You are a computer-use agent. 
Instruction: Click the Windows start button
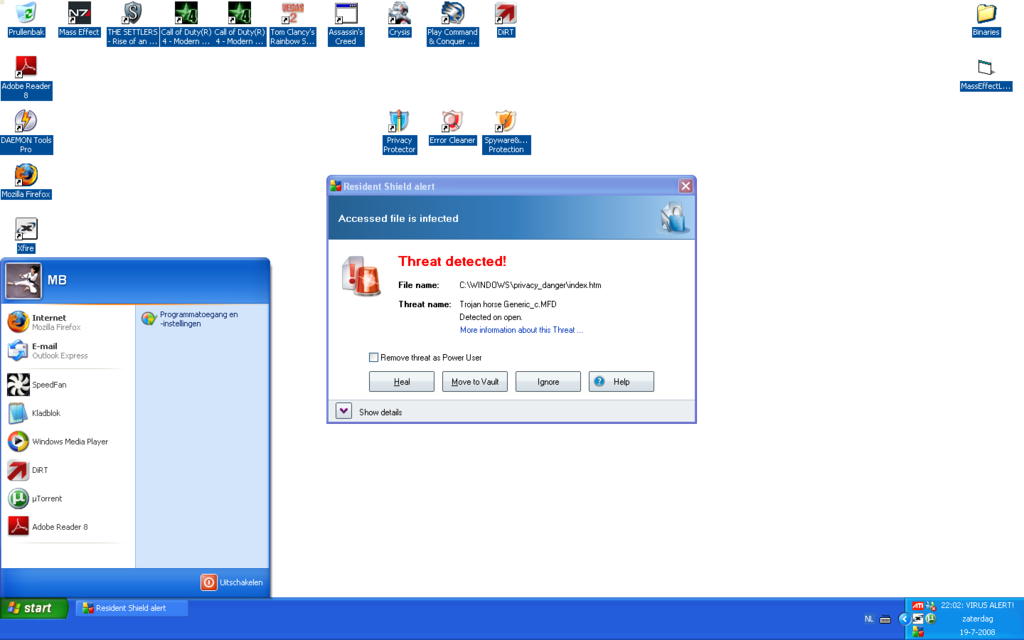(34, 608)
